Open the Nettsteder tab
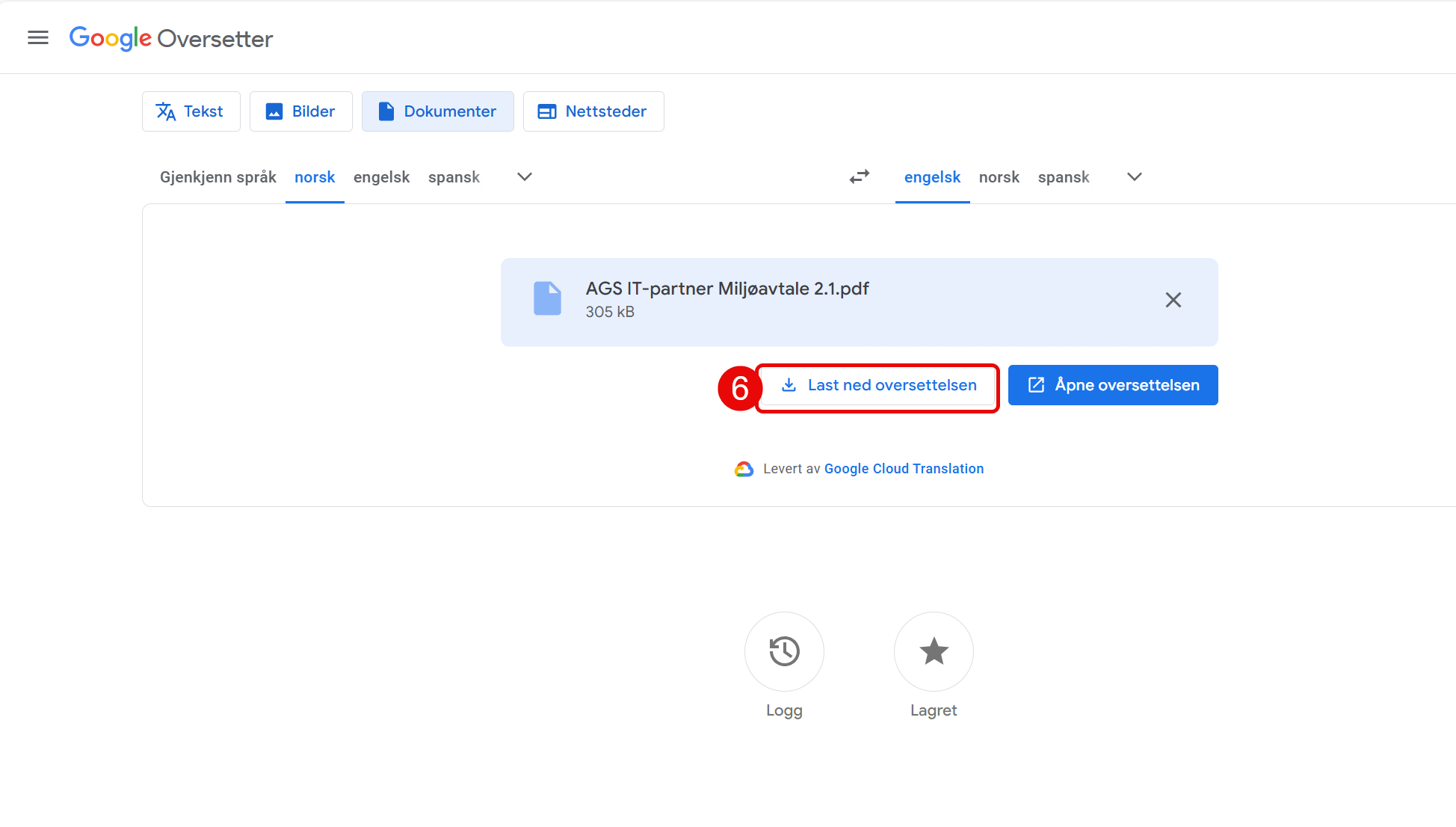 pyautogui.click(x=593, y=111)
